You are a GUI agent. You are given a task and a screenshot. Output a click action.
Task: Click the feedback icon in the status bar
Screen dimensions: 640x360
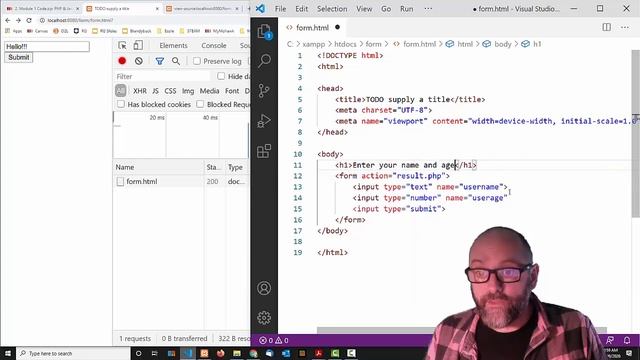[610, 340]
